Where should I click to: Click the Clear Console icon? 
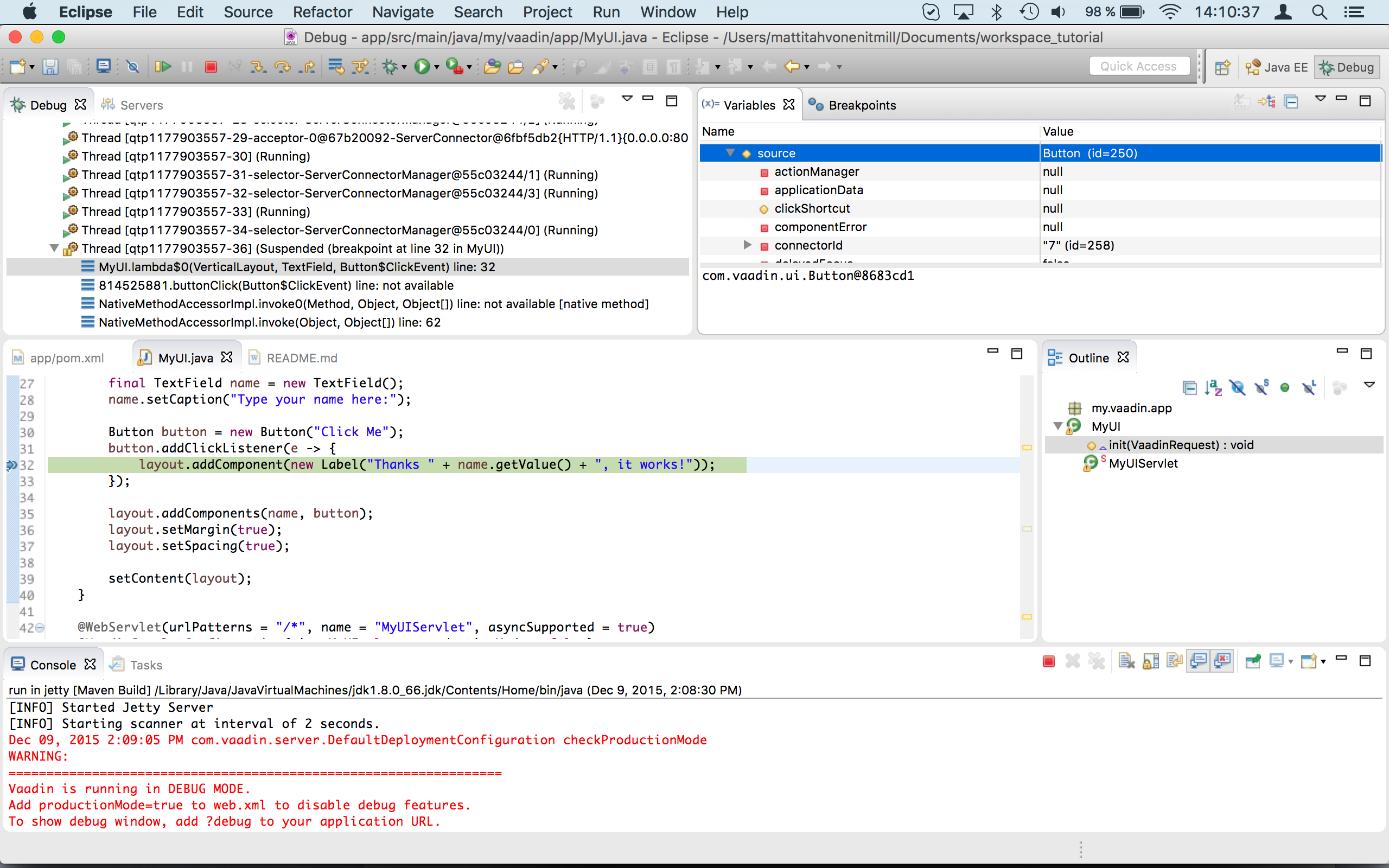coord(1127,661)
